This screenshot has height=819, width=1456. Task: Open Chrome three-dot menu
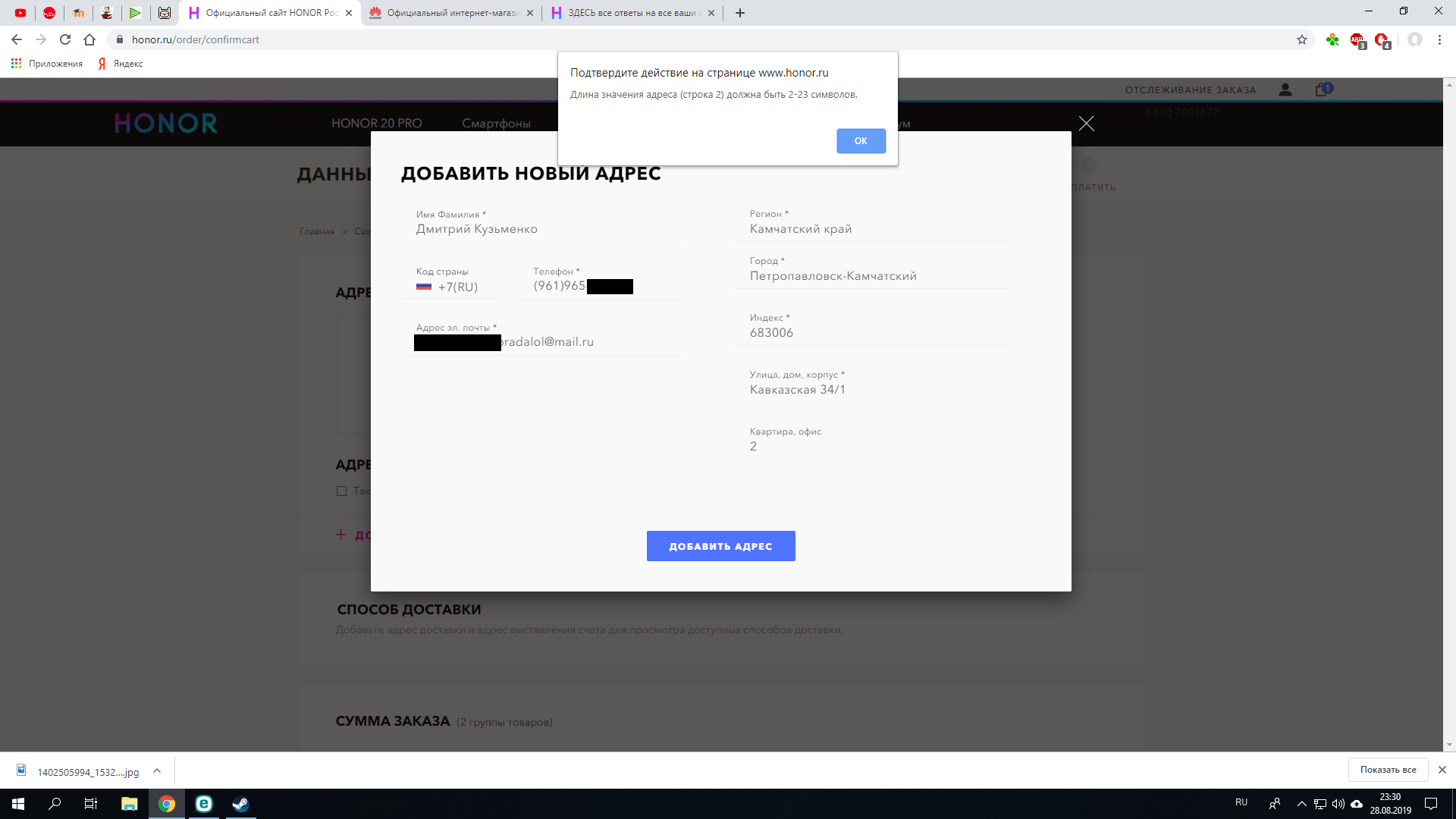click(x=1439, y=39)
